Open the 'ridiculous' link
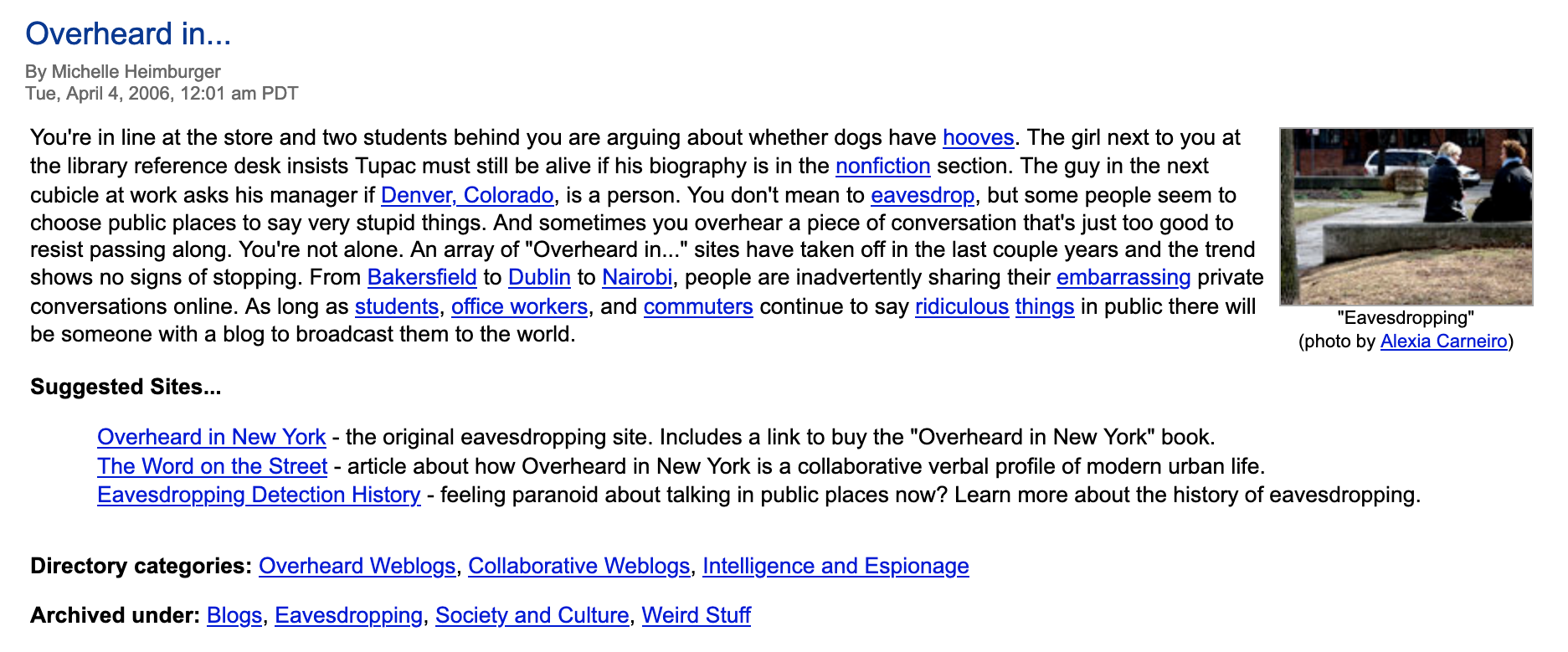The height and width of the screenshot is (652, 1568). tap(962, 306)
